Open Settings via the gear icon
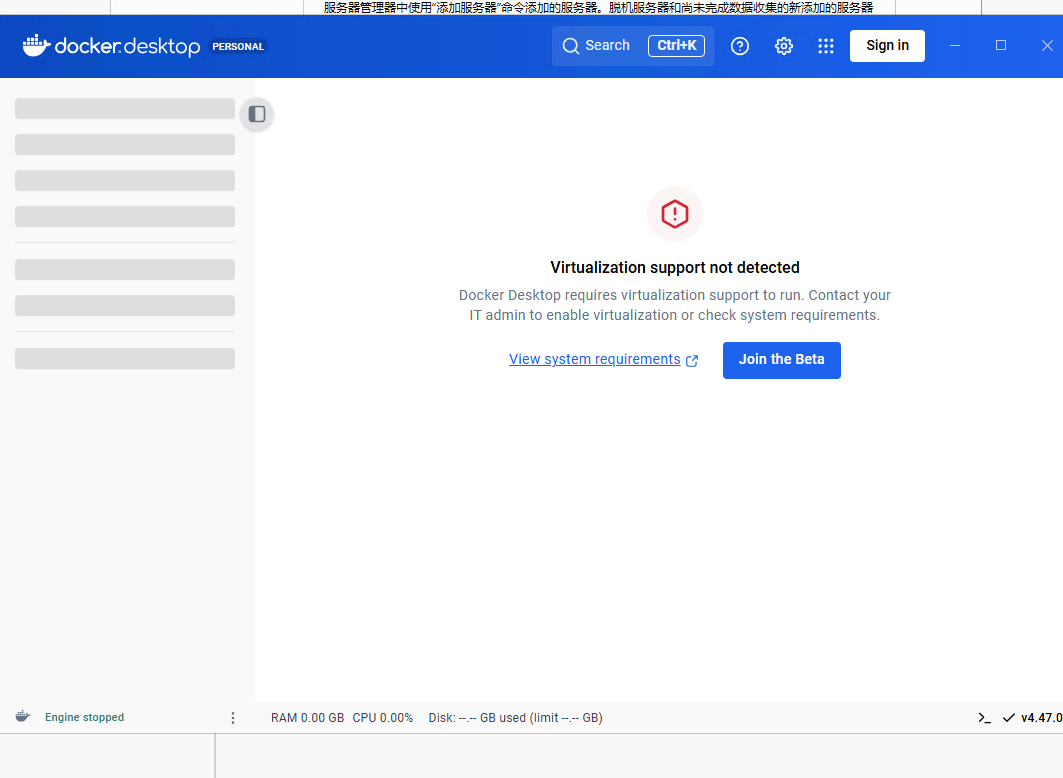This screenshot has width=1063, height=778. pyautogui.click(x=784, y=46)
